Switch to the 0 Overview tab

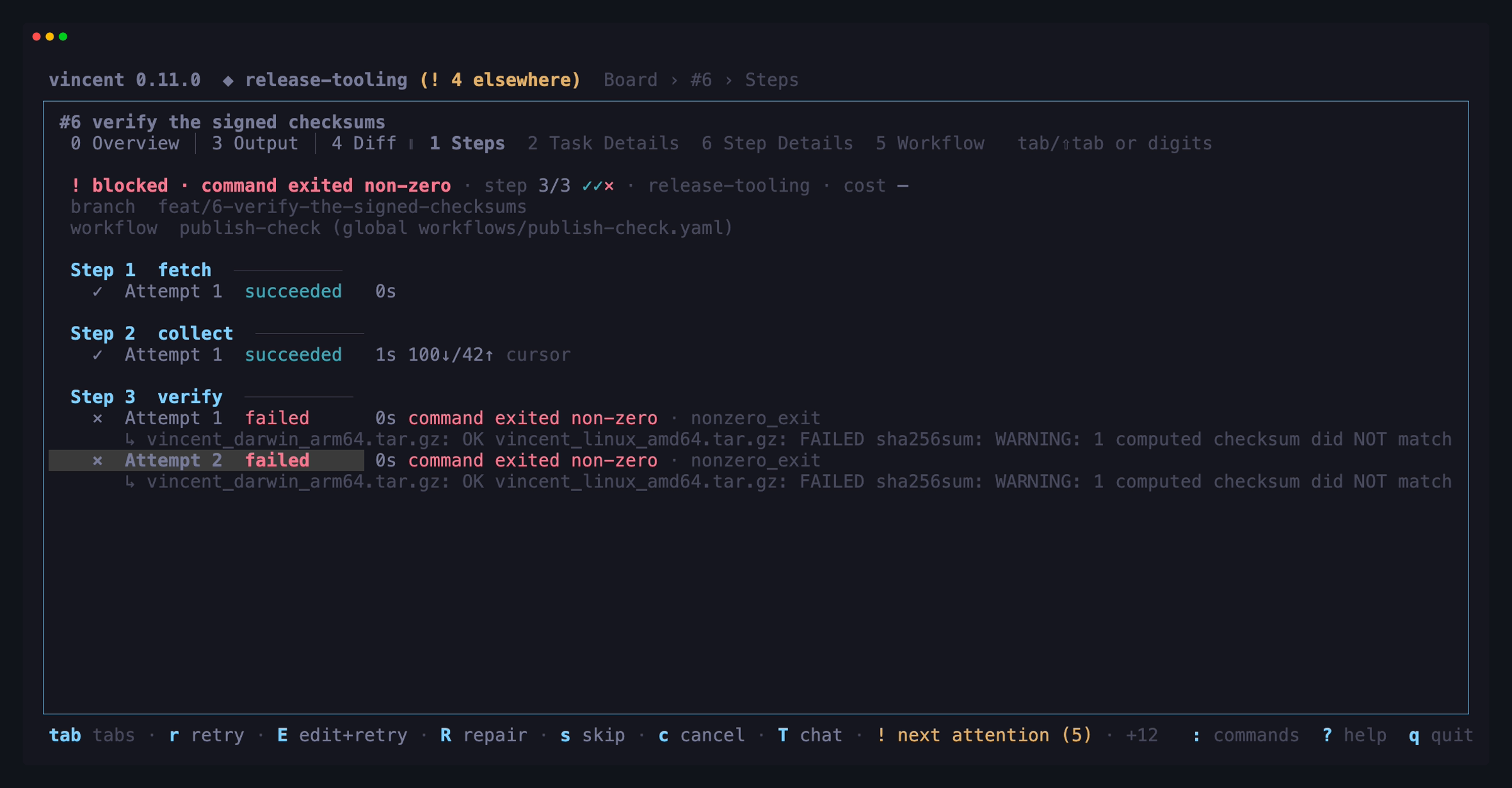pos(125,144)
